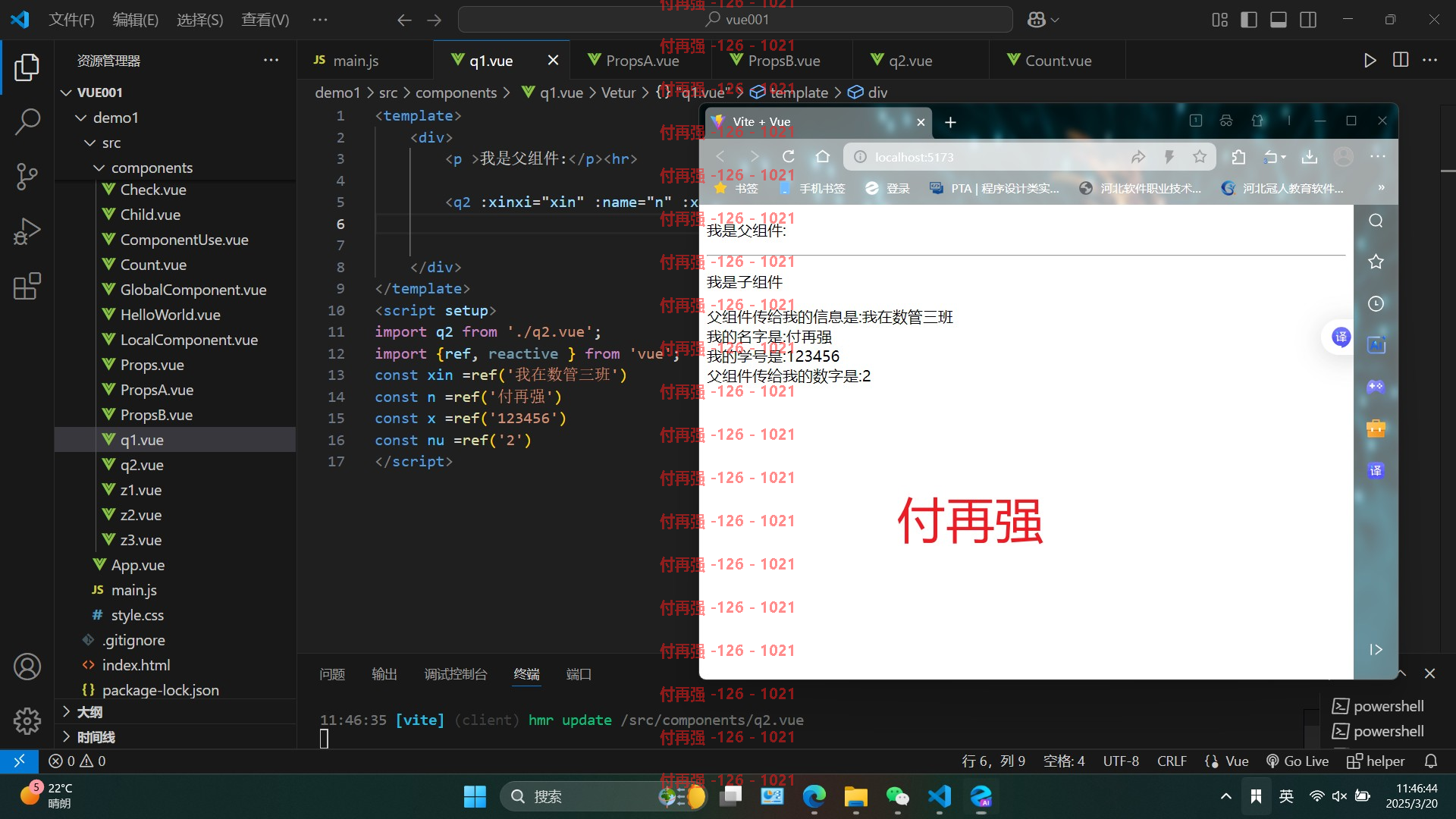
Task: Select first powershell terminal entry
Action: tap(1378, 706)
